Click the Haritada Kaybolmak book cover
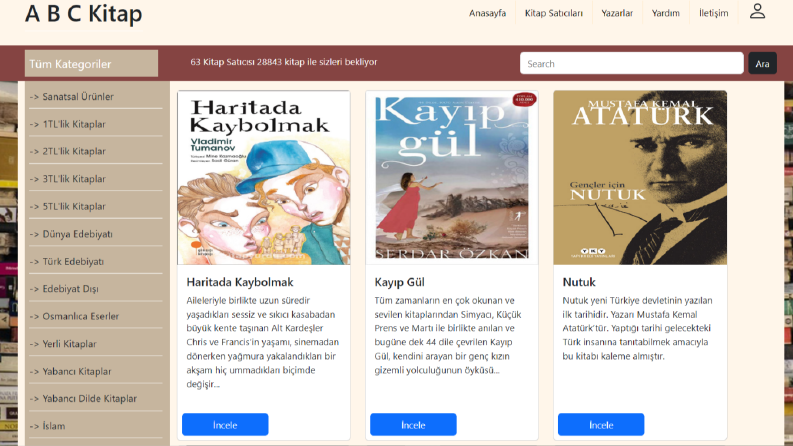Viewport: 793px width, 446px height. (263, 177)
